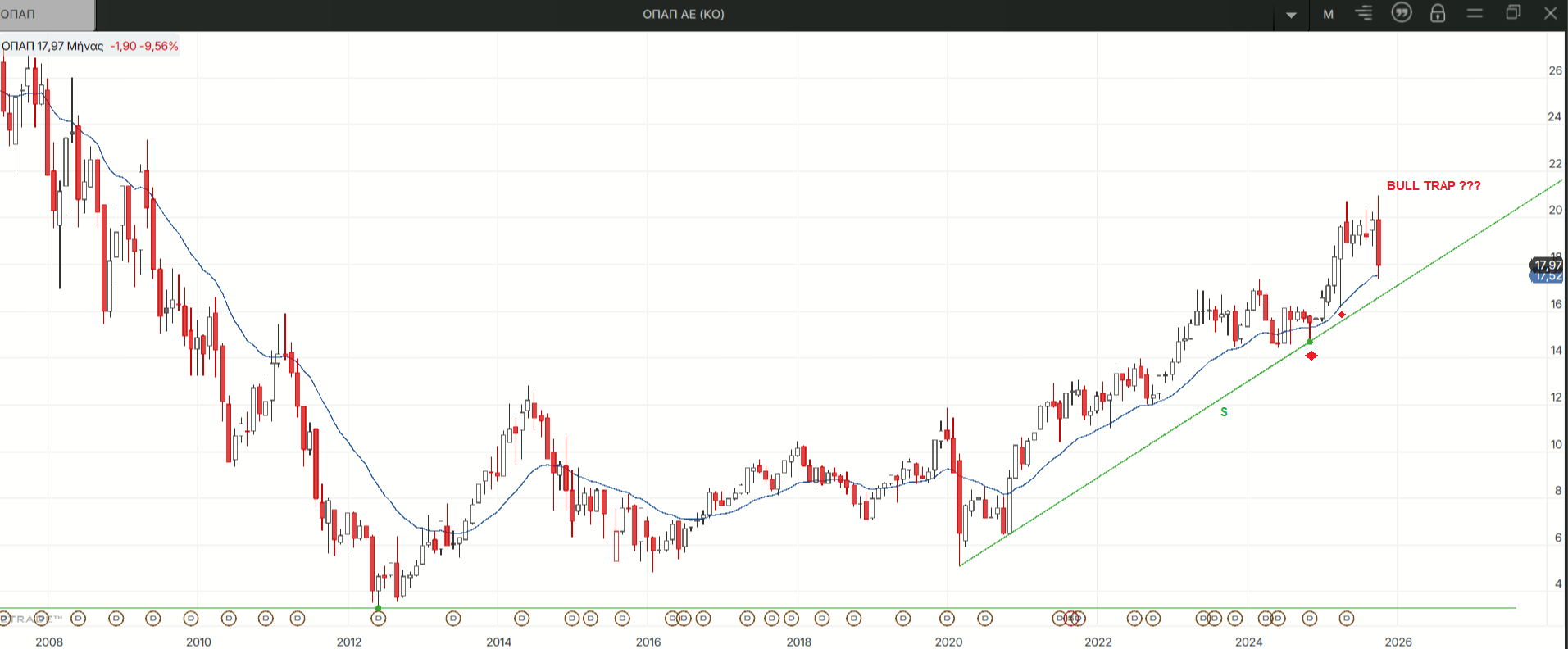This screenshot has width=1568, height=649.
Task: Click the green anchor dot on trendline near 2025
Action: tap(1310, 342)
